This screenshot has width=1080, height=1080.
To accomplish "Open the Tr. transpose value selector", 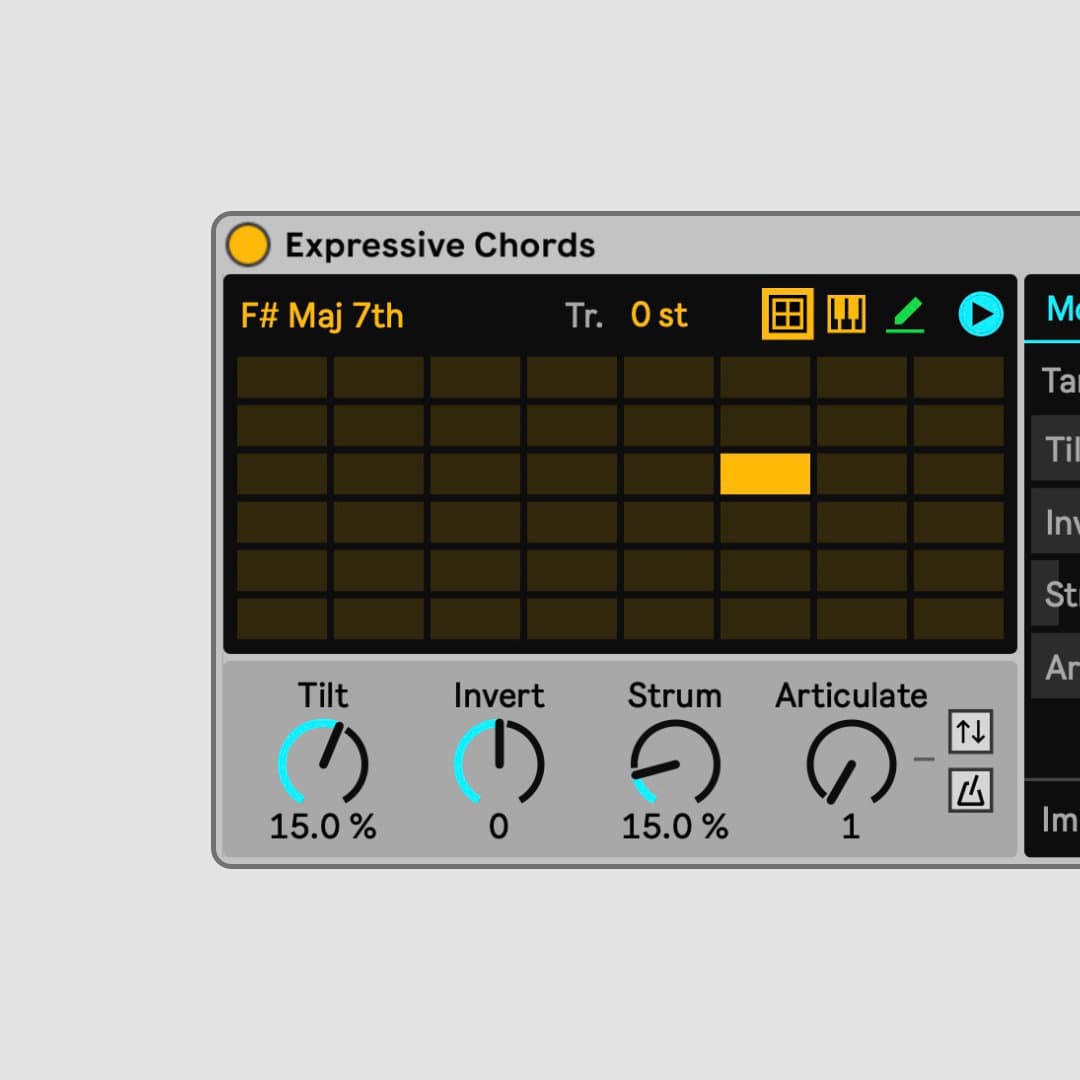I will point(583,315).
